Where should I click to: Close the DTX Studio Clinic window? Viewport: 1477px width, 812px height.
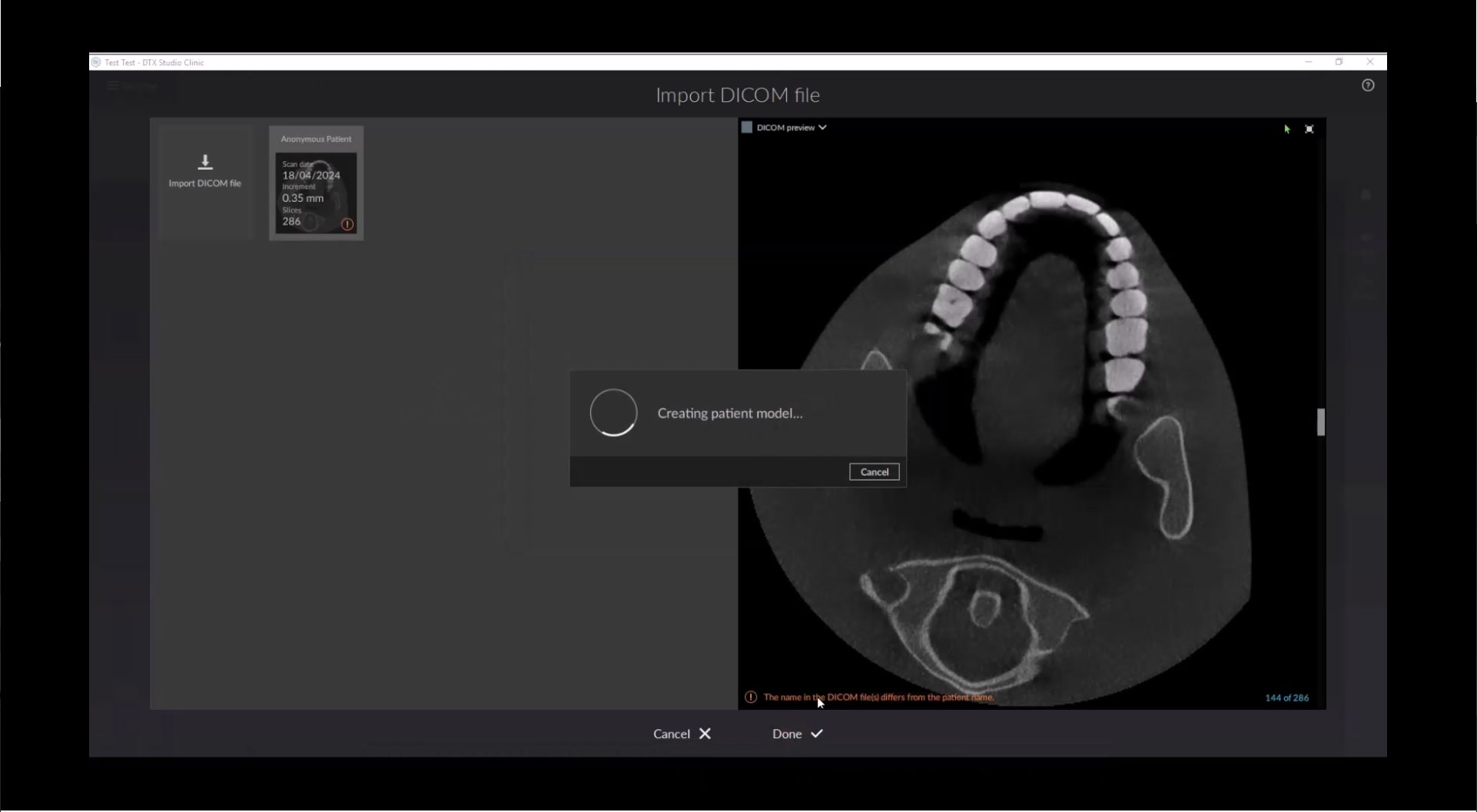(1369, 62)
